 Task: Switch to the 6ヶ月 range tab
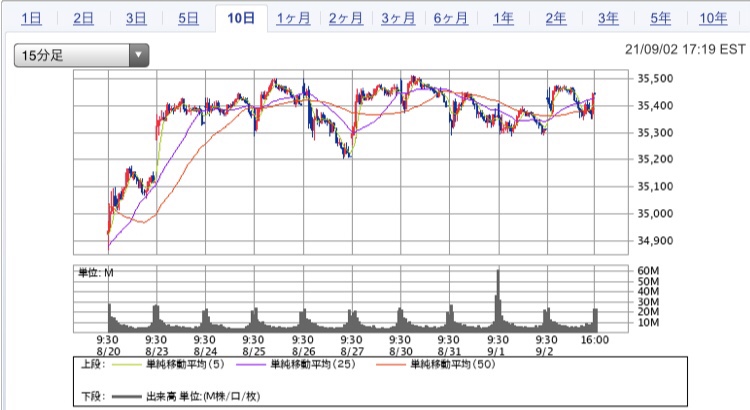451,19
